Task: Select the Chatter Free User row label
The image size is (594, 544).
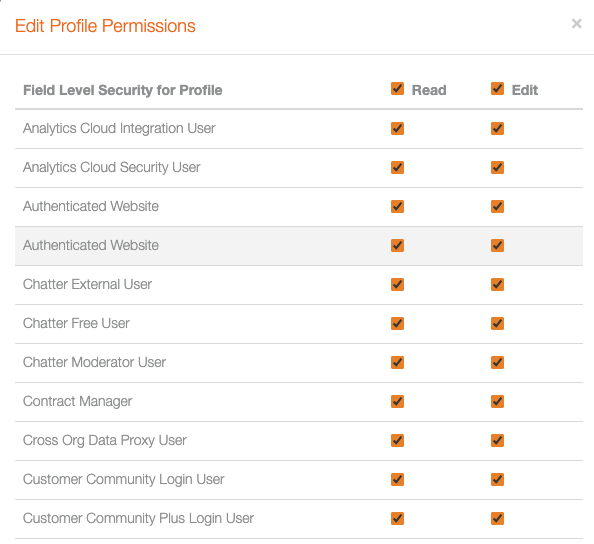Action: (76, 324)
